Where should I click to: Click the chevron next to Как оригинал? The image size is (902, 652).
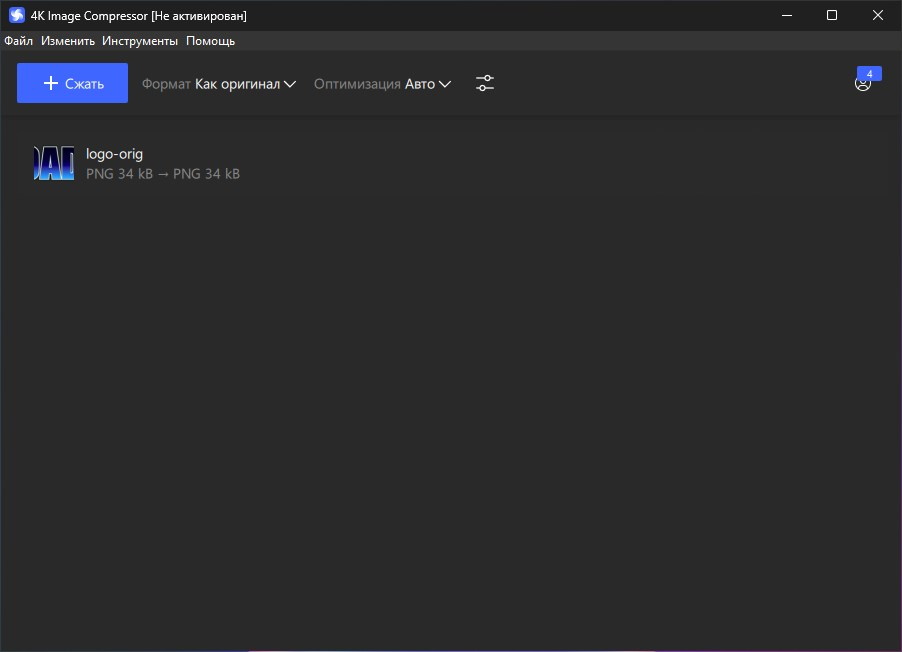[290, 84]
